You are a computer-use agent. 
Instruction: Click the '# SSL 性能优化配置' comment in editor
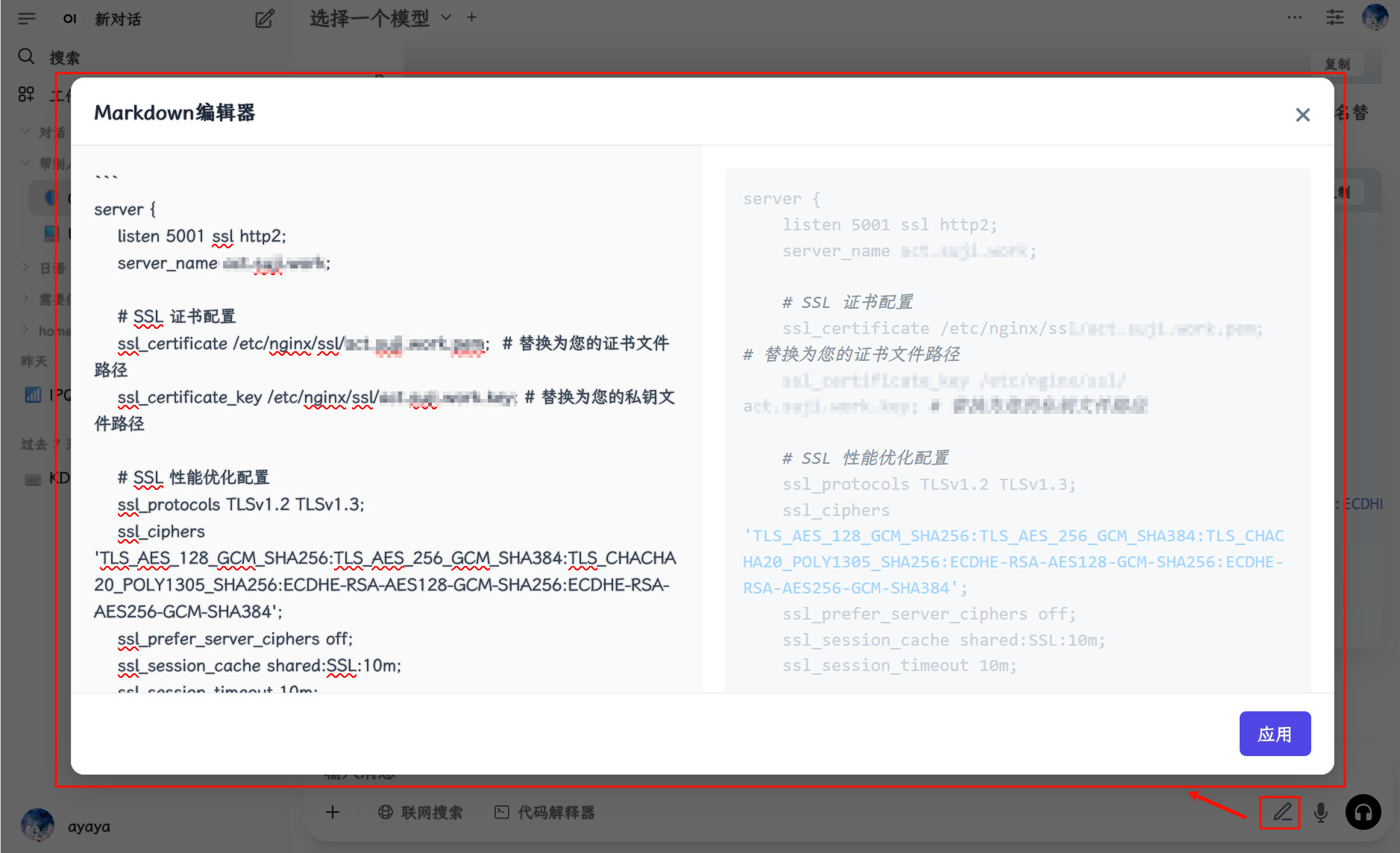pos(193,477)
